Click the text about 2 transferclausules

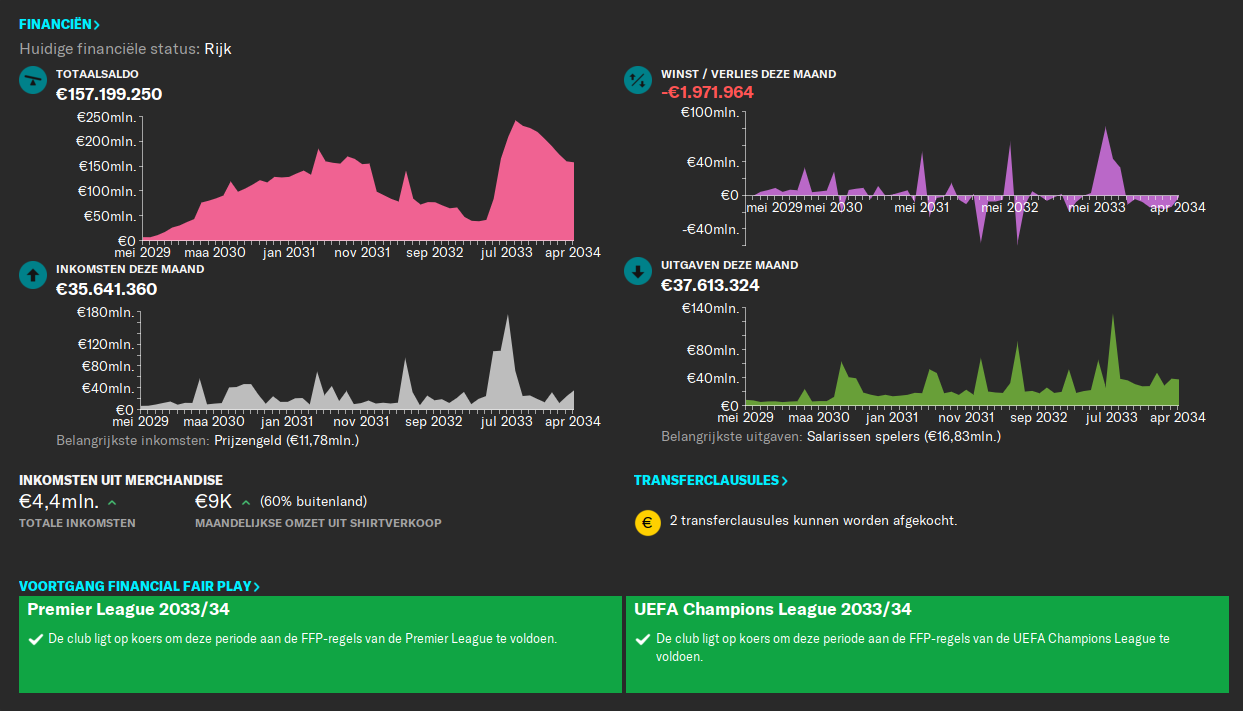click(813, 521)
